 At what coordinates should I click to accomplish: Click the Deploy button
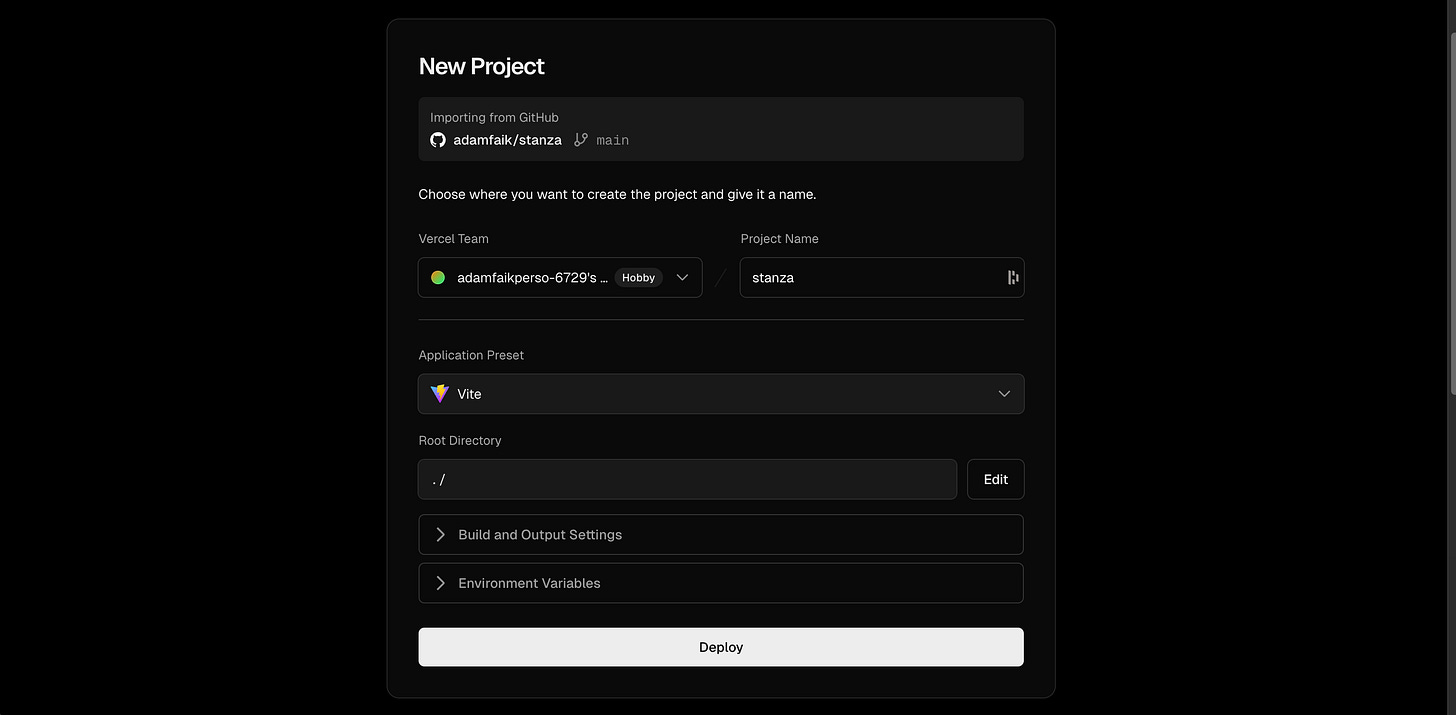[720, 647]
